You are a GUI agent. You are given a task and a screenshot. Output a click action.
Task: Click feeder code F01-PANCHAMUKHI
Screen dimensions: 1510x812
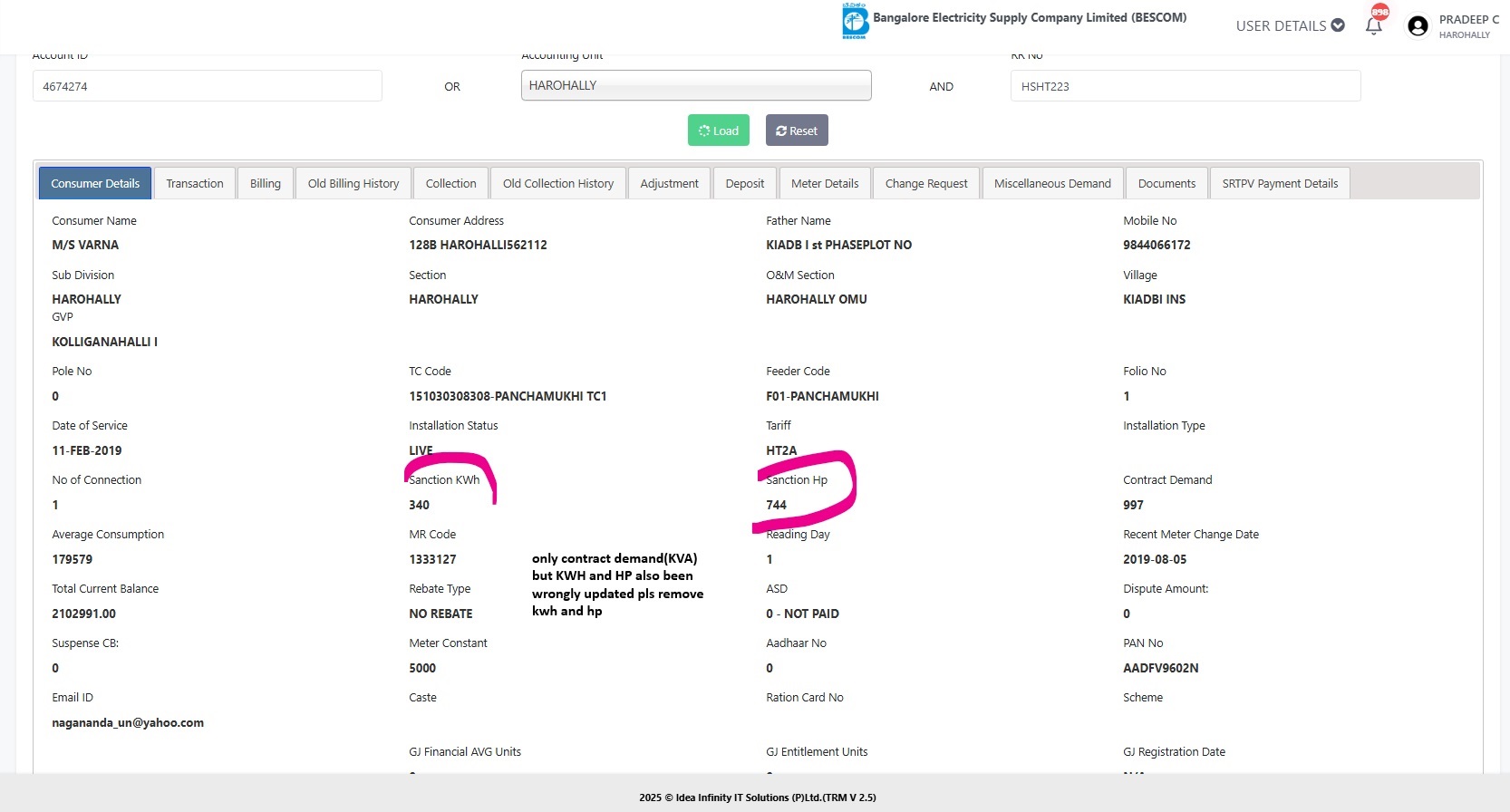(x=822, y=396)
